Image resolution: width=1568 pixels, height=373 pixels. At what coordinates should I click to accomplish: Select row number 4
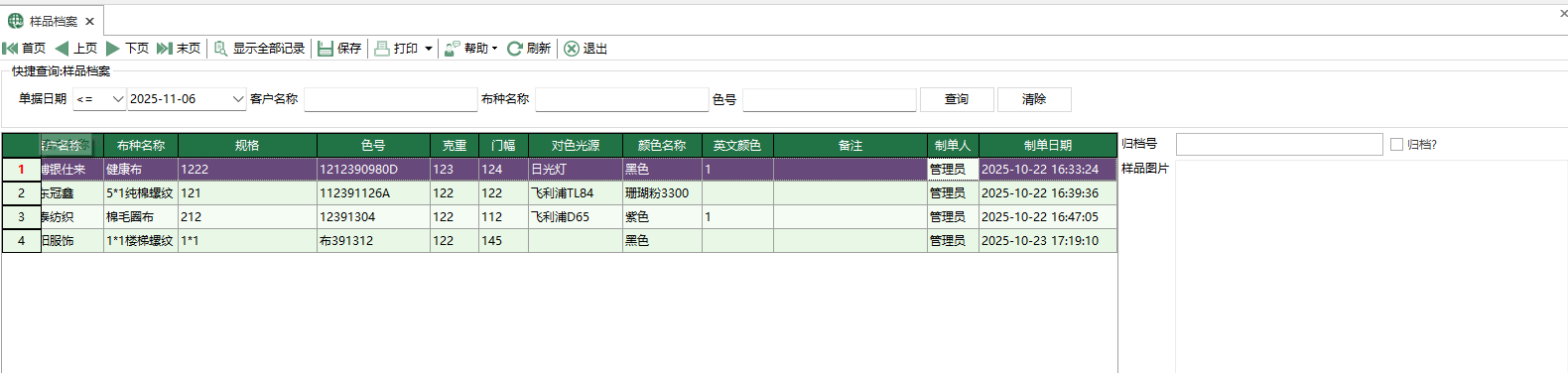click(x=21, y=241)
